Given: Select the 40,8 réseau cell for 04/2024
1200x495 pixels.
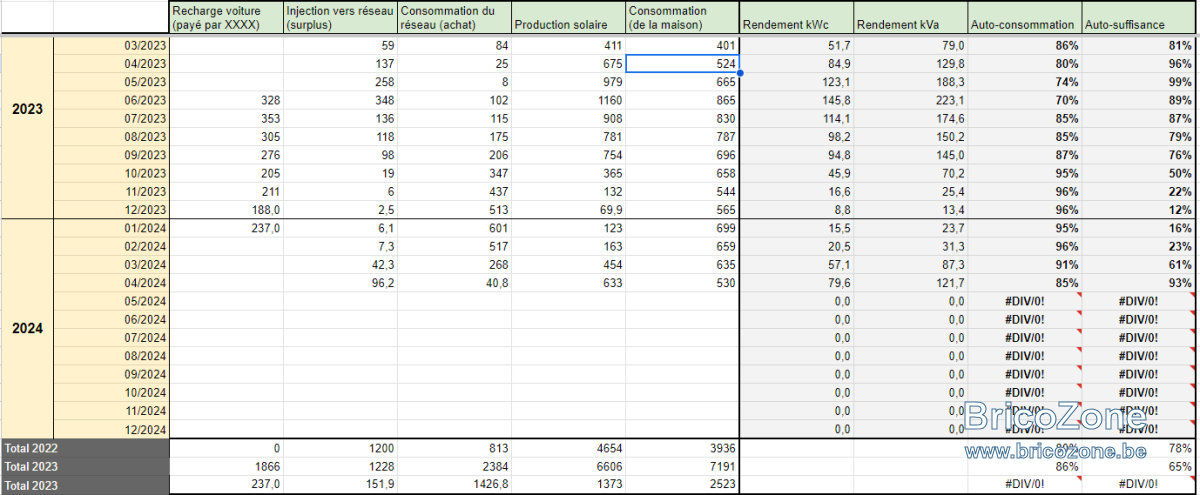Looking at the screenshot, I should pos(454,283).
